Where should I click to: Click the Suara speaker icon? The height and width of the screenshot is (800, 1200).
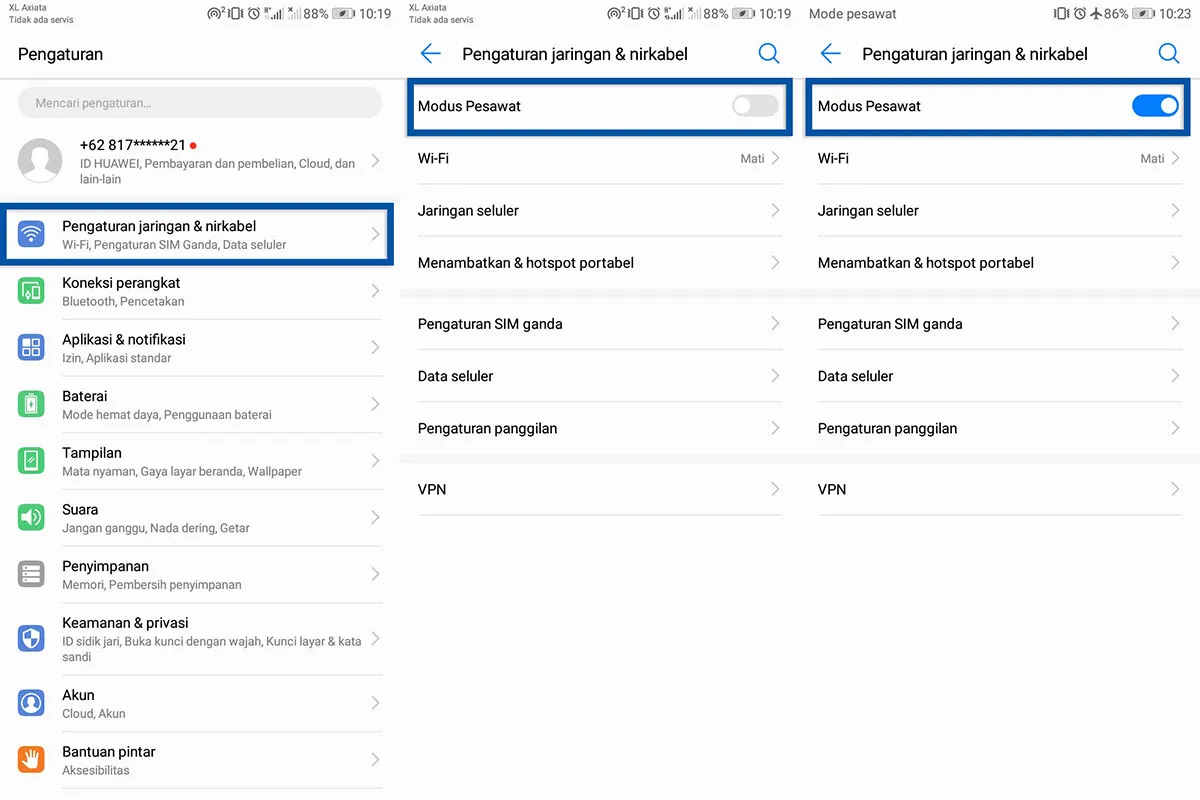(x=31, y=518)
